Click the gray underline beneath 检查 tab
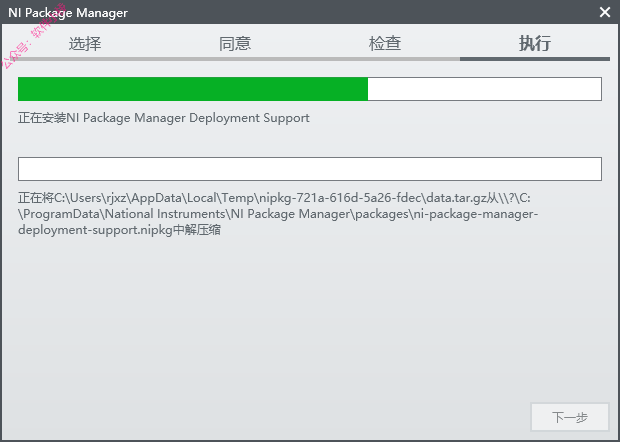 click(x=385, y=59)
